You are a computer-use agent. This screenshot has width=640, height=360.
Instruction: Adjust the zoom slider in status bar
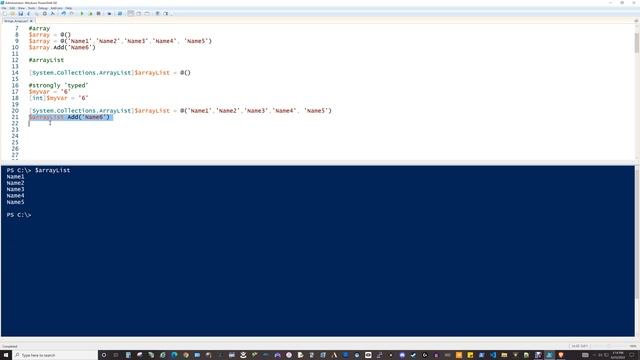point(609,346)
